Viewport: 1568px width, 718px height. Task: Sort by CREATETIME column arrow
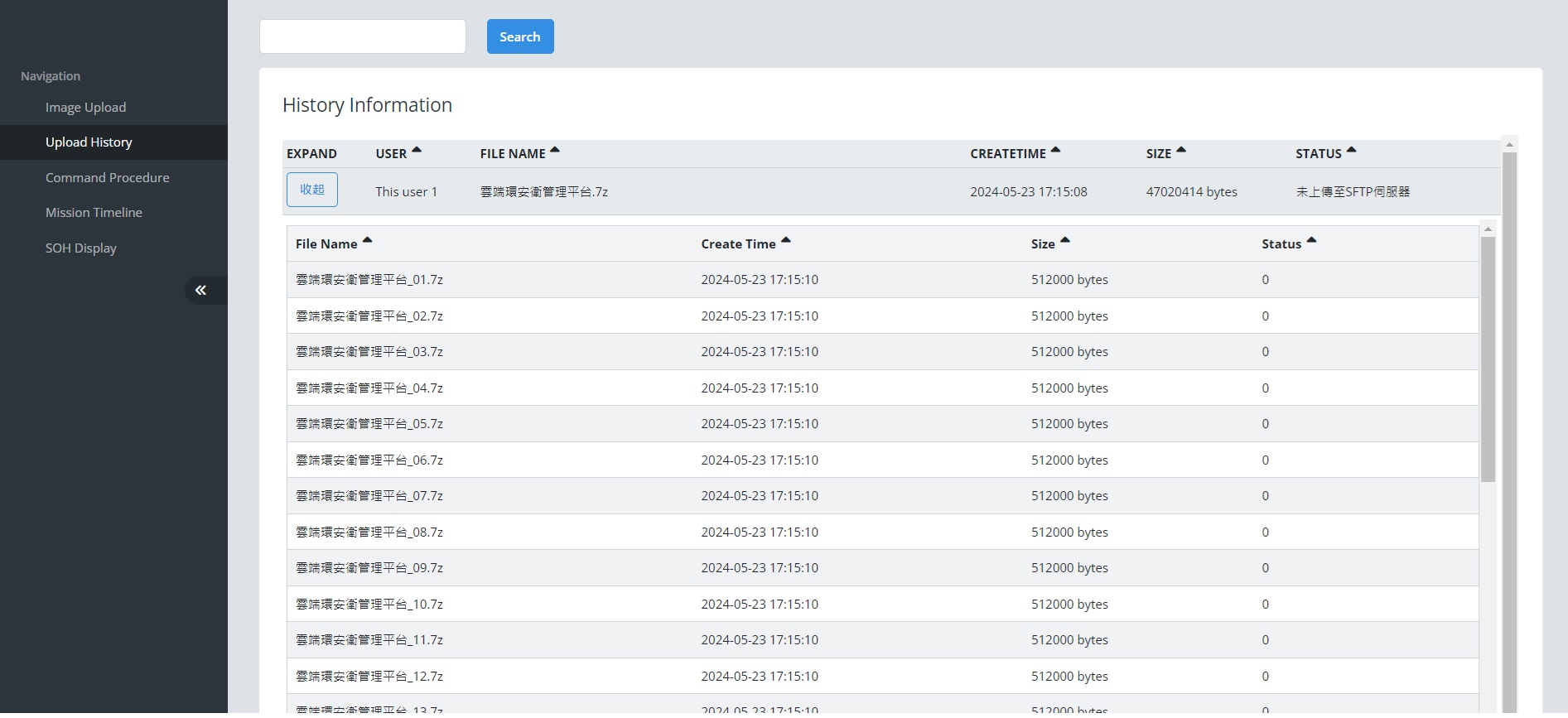(x=1055, y=151)
